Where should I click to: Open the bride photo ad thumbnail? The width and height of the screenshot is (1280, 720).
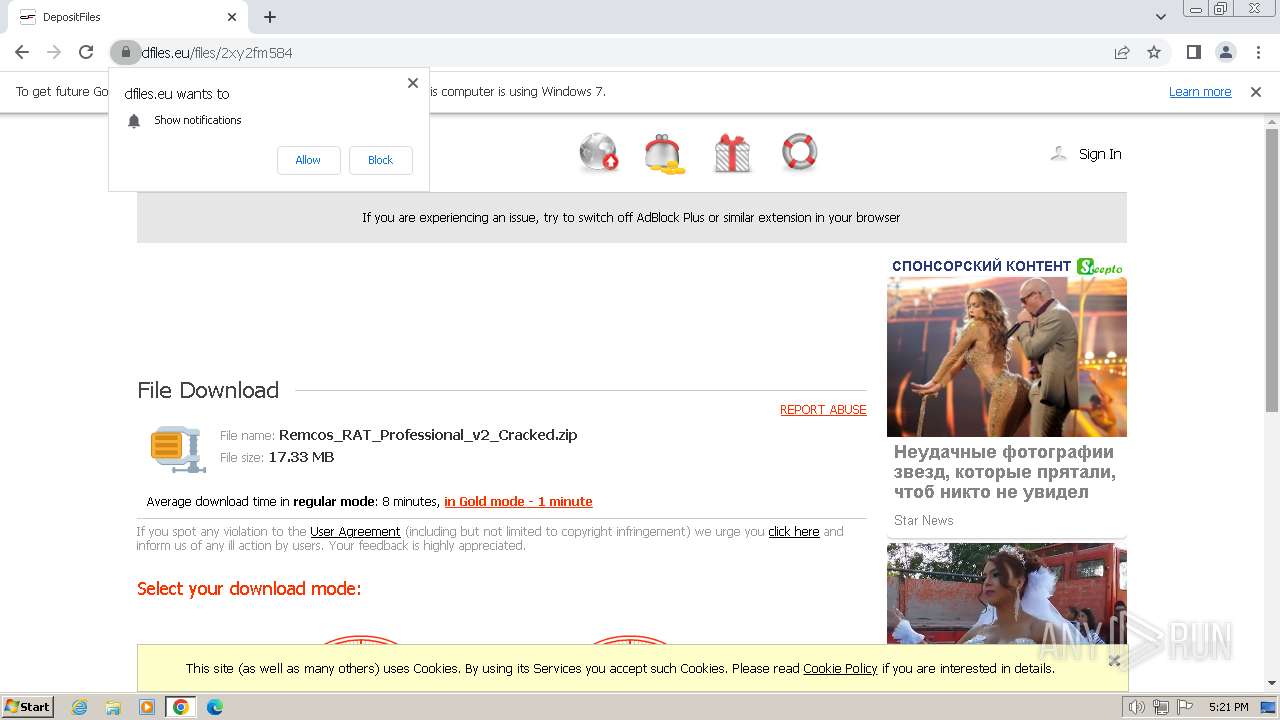point(1007,594)
